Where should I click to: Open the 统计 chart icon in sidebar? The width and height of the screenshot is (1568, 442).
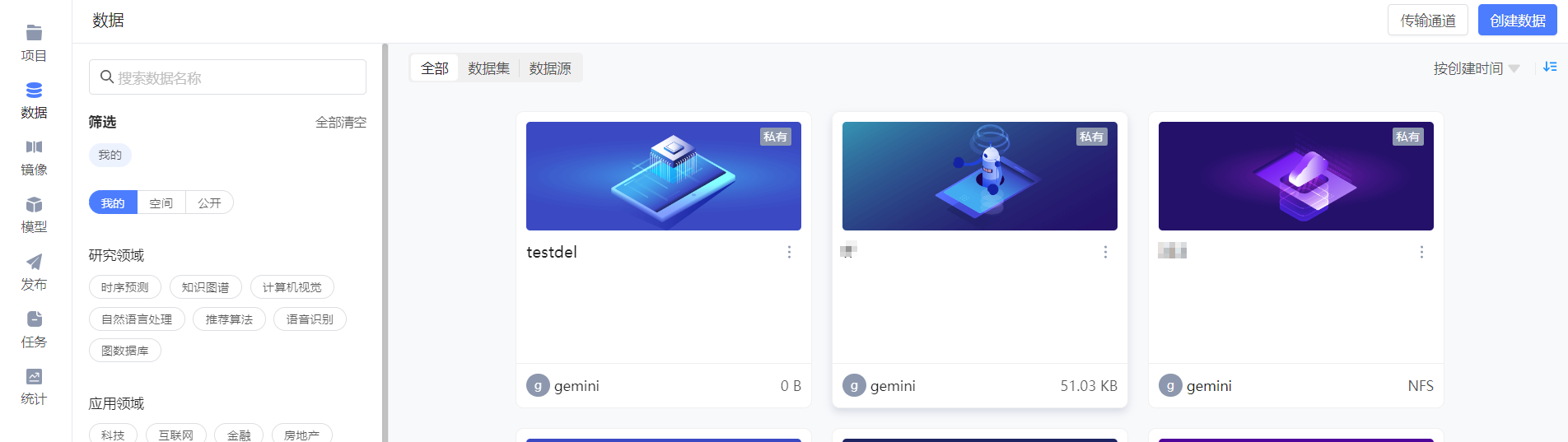click(x=34, y=376)
